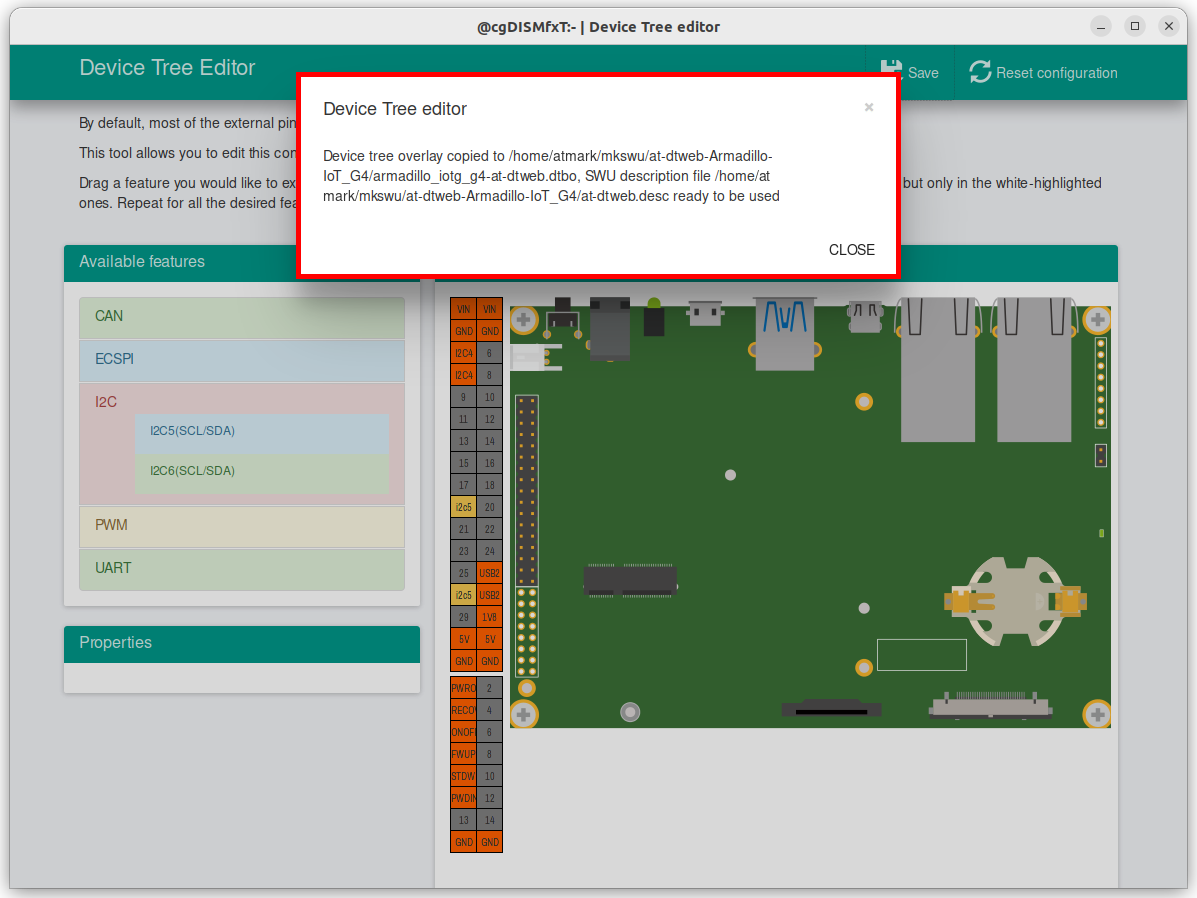This screenshot has width=1197, height=898.
Task: Click the 1V8 pin cell
Action: coord(489,617)
